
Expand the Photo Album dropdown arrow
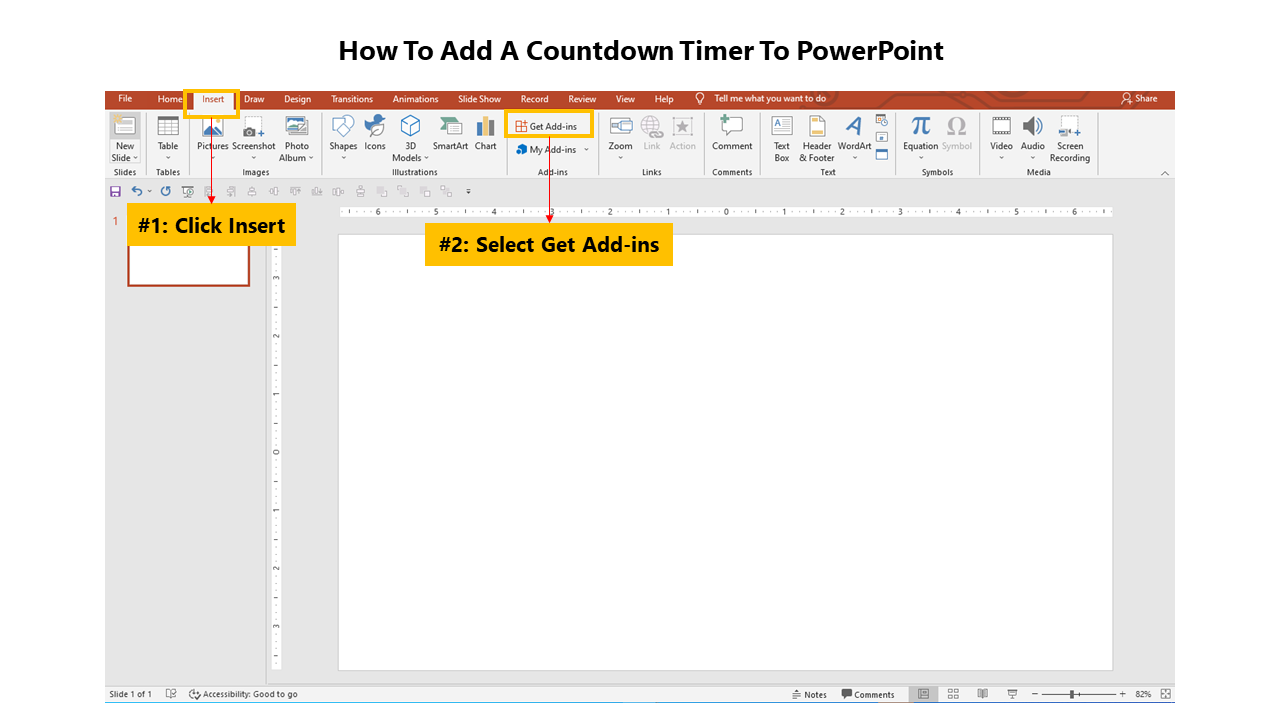311,158
